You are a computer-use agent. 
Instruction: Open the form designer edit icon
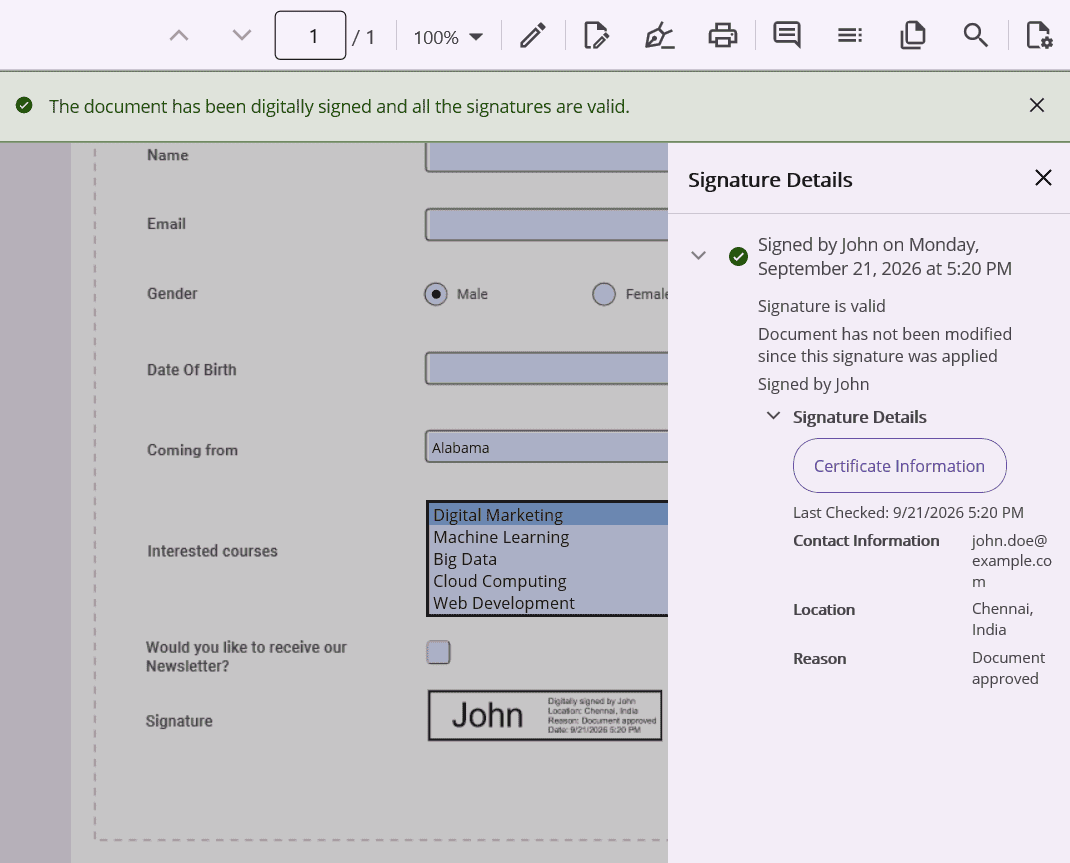[596, 35]
